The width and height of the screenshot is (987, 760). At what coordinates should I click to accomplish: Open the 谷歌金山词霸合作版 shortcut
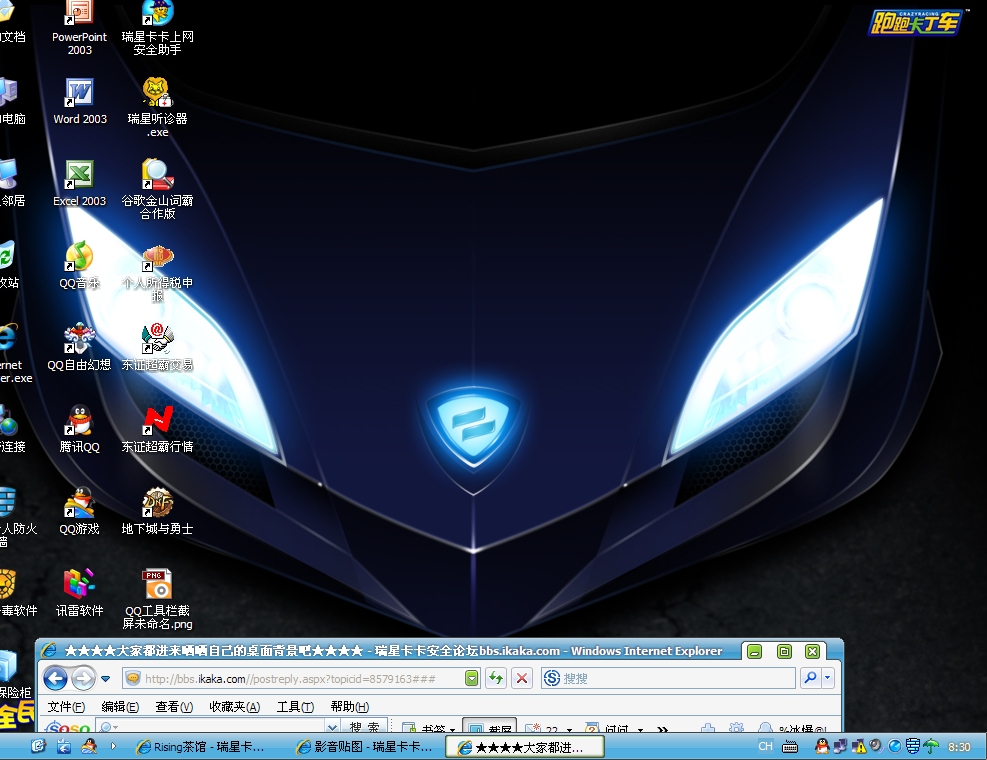[x=157, y=175]
